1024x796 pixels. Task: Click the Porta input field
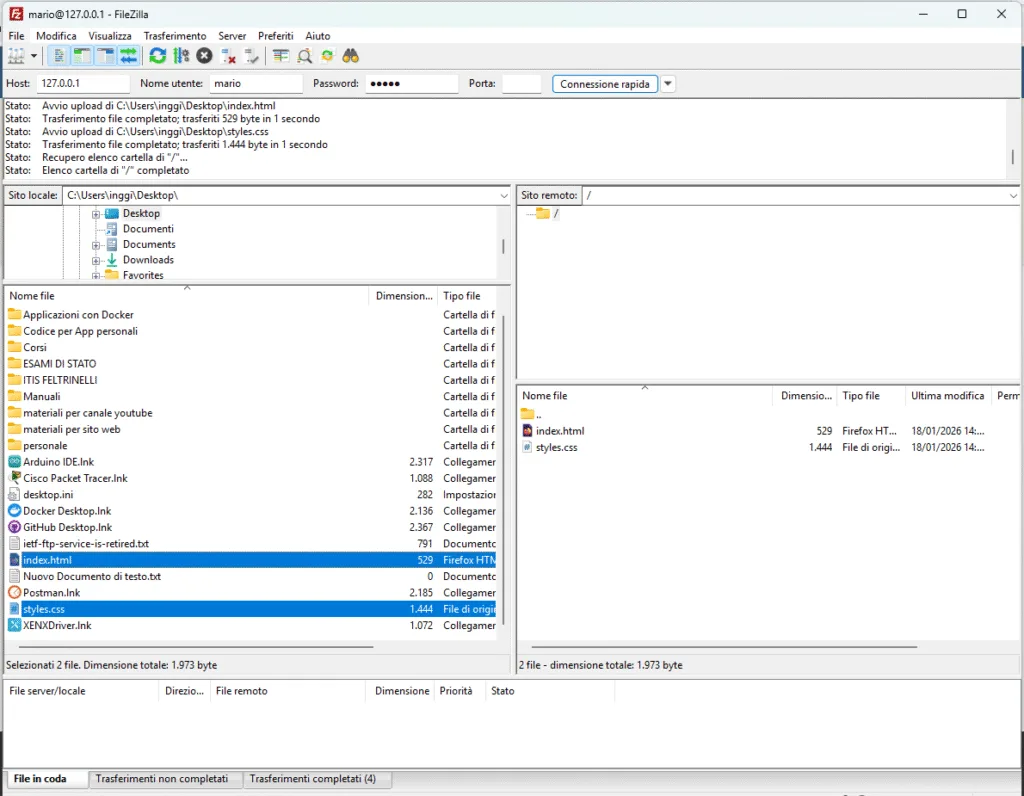[521, 84]
